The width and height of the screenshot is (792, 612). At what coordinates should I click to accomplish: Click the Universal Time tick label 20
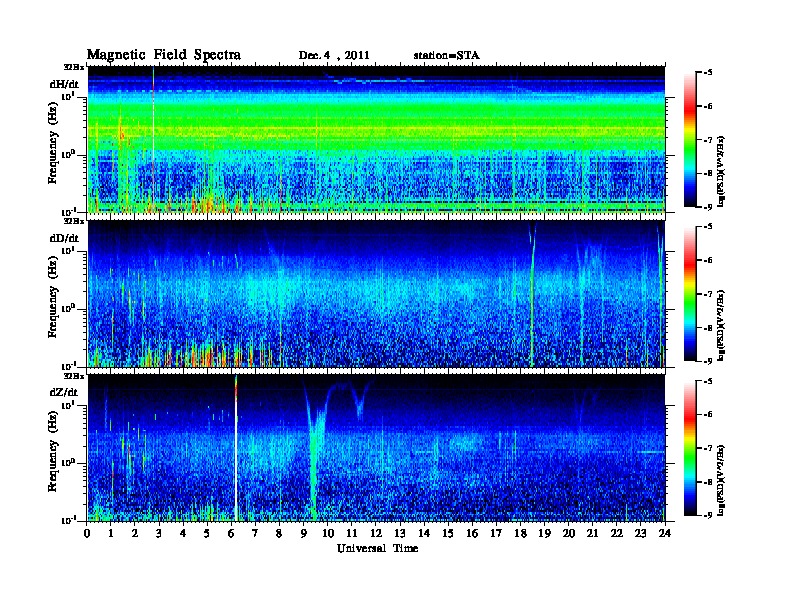[x=569, y=533]
